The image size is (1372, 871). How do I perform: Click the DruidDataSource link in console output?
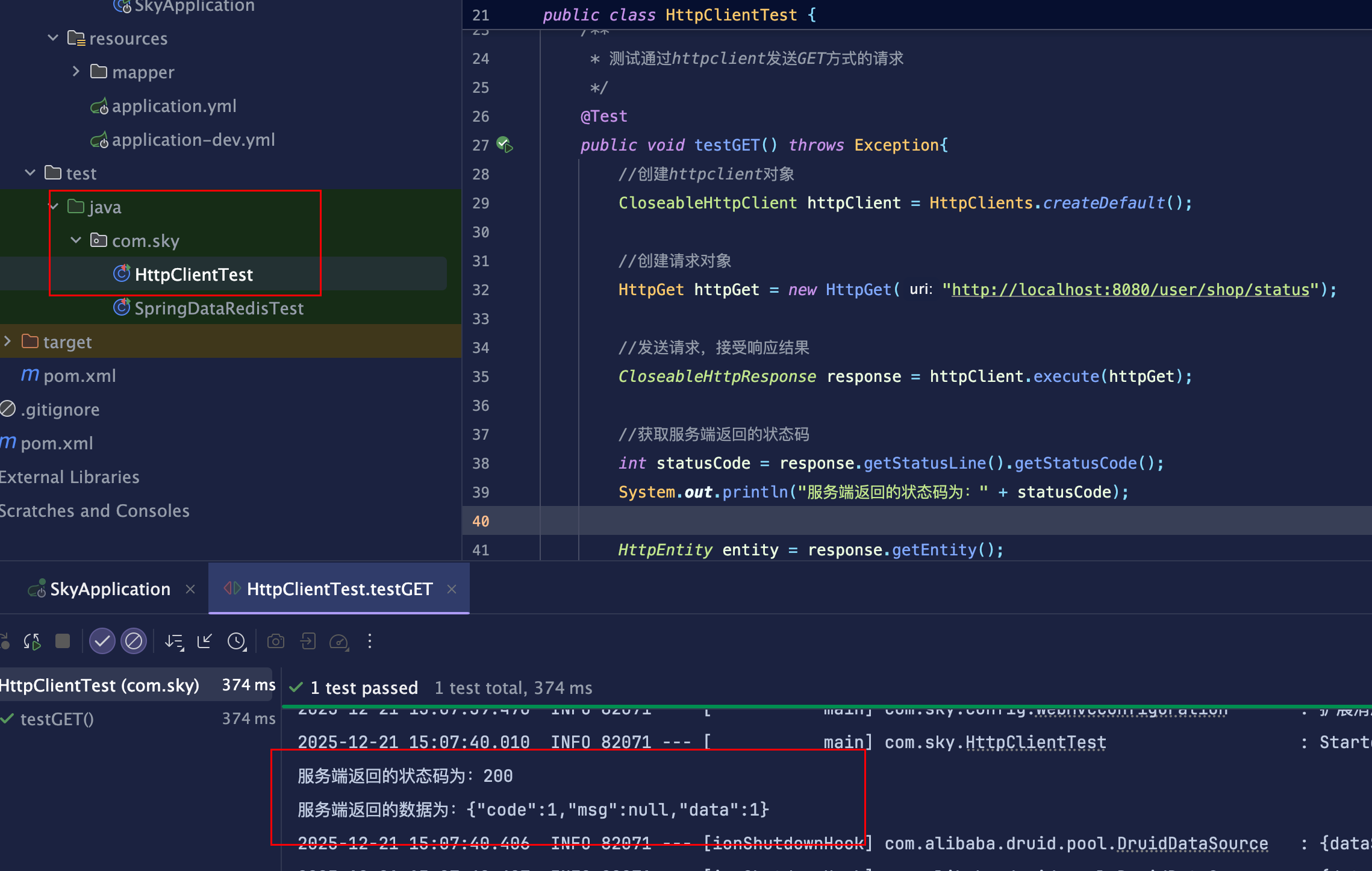(x=1191, y=843)
